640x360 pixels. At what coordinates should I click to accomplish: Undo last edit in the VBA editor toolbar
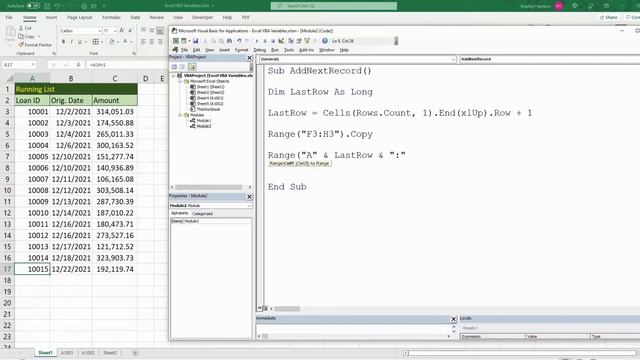(239, 41)
